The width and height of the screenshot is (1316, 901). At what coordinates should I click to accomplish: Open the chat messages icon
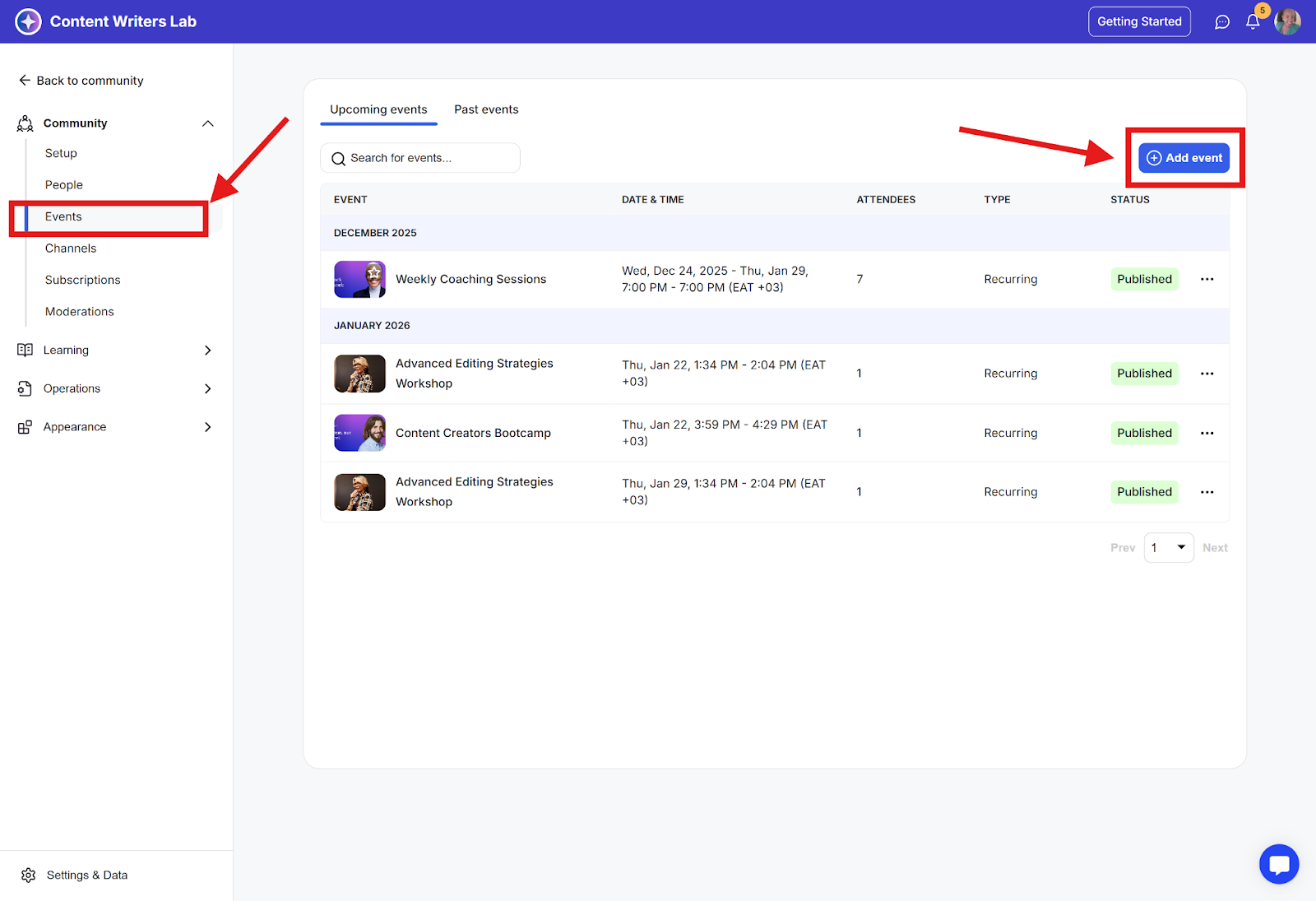pyautogui.click(x=1222, y=22)
